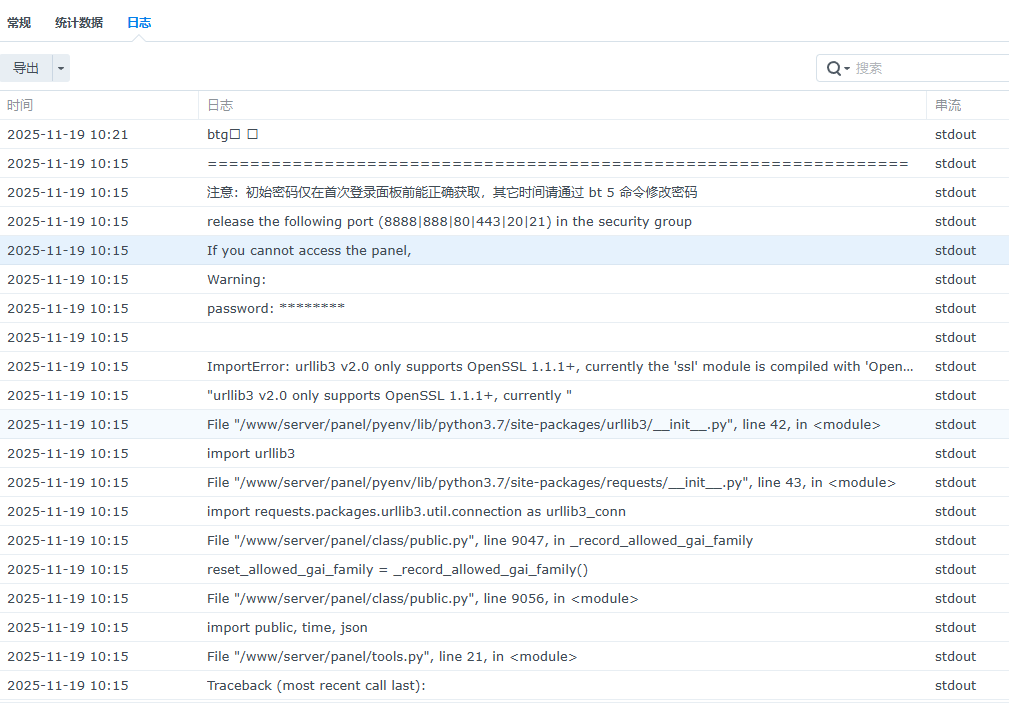Open the 统计数据 statistics tab
This screenshot has width=1009, height=704.
[x=79, y=22]
